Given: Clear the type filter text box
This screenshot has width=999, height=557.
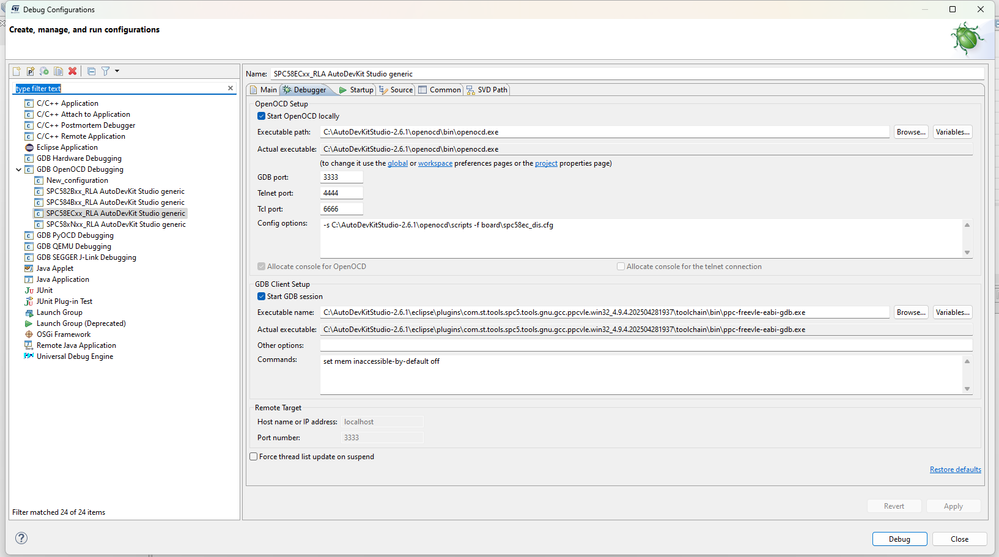Looking at the screenshot, I should coord(231,88).
